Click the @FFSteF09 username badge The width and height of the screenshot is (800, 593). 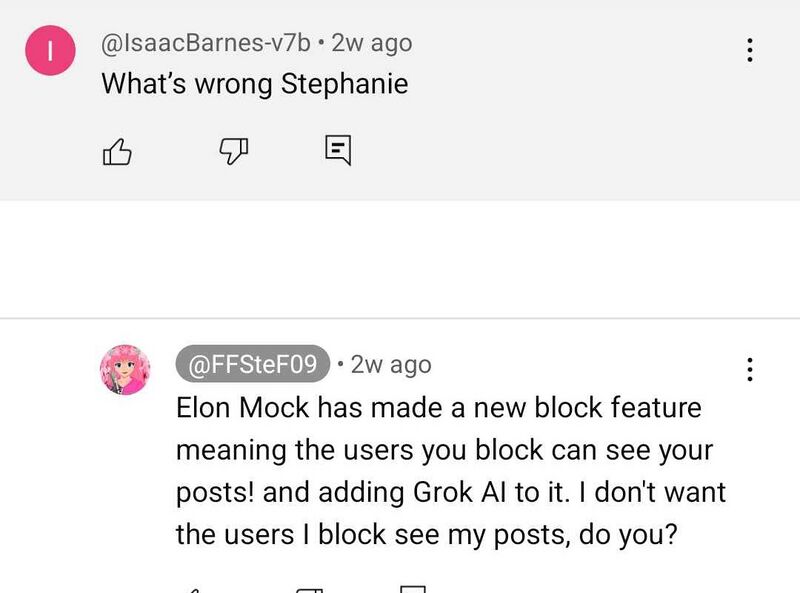click(253, 365)
